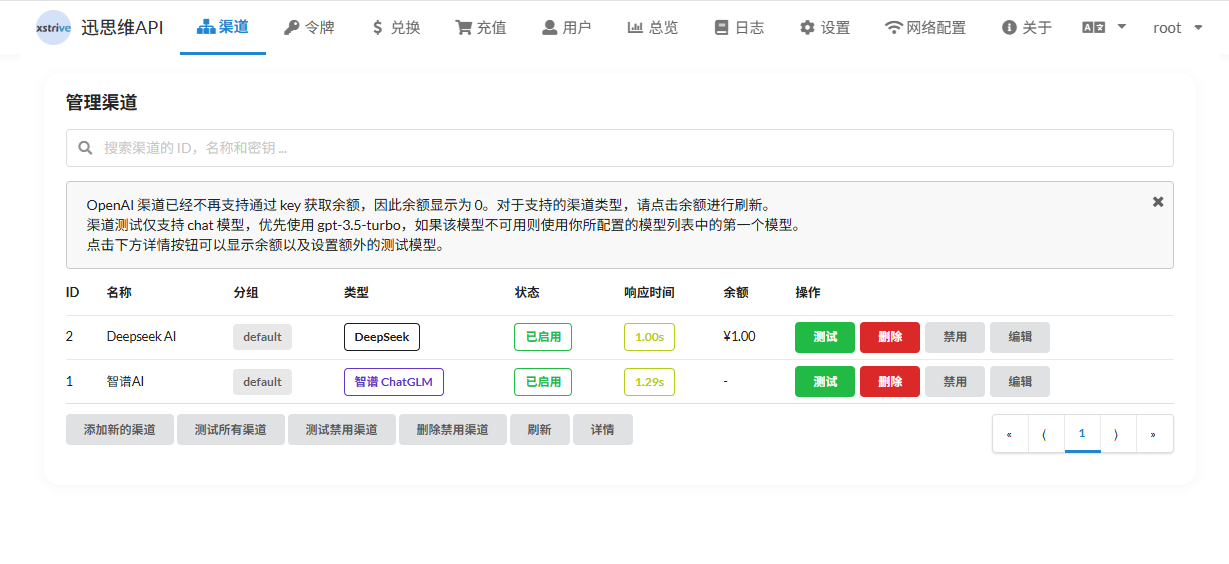This screenshot has width=1229, height=564.
Task: Click the 禁用 button for 智谱AI
Action: pyautogui.click(x=955, y=381)
